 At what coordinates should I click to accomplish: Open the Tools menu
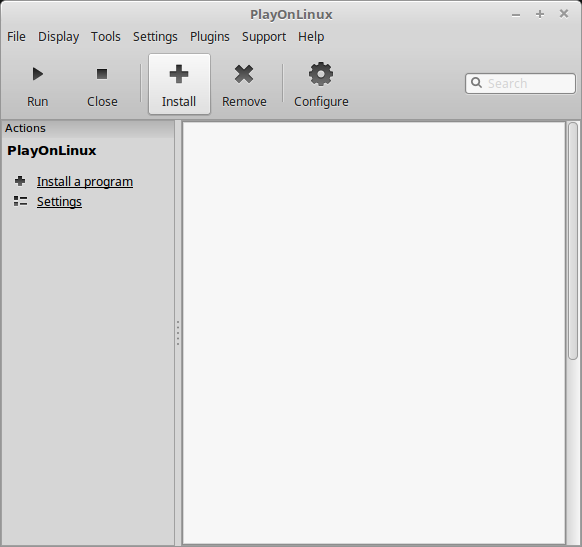(x=106, y=37)
